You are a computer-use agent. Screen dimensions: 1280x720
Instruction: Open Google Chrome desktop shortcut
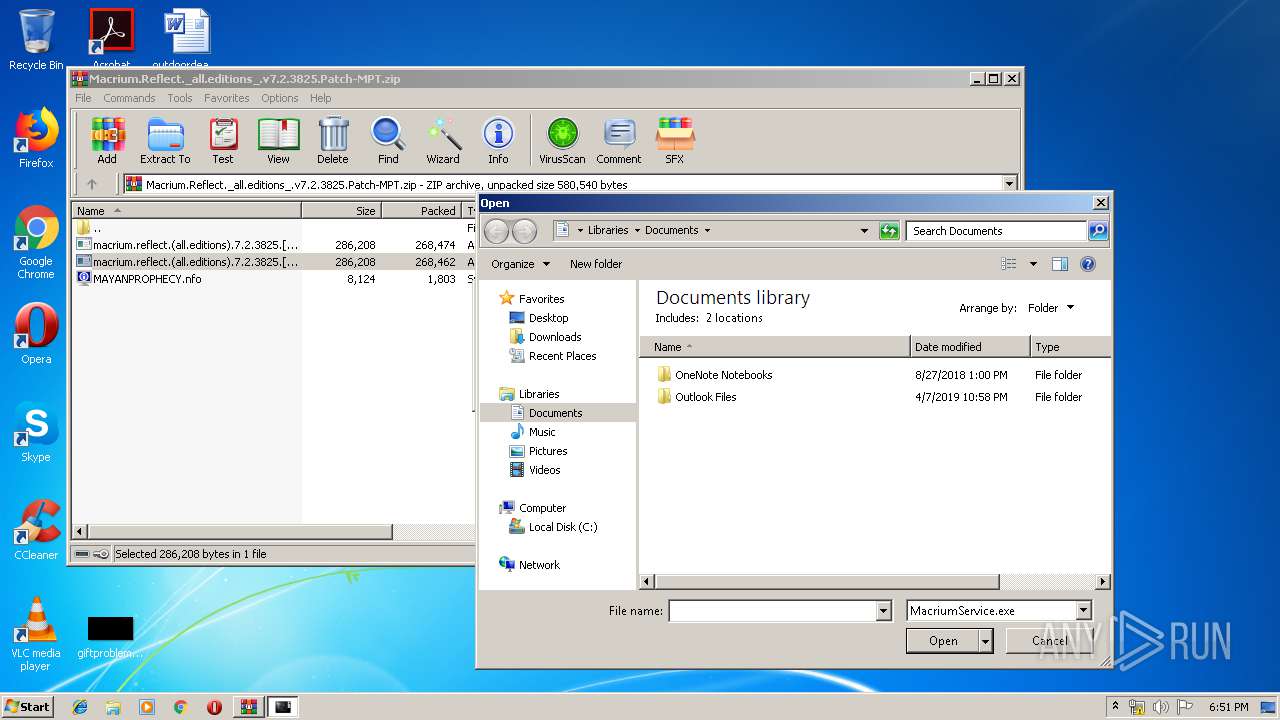36,242
